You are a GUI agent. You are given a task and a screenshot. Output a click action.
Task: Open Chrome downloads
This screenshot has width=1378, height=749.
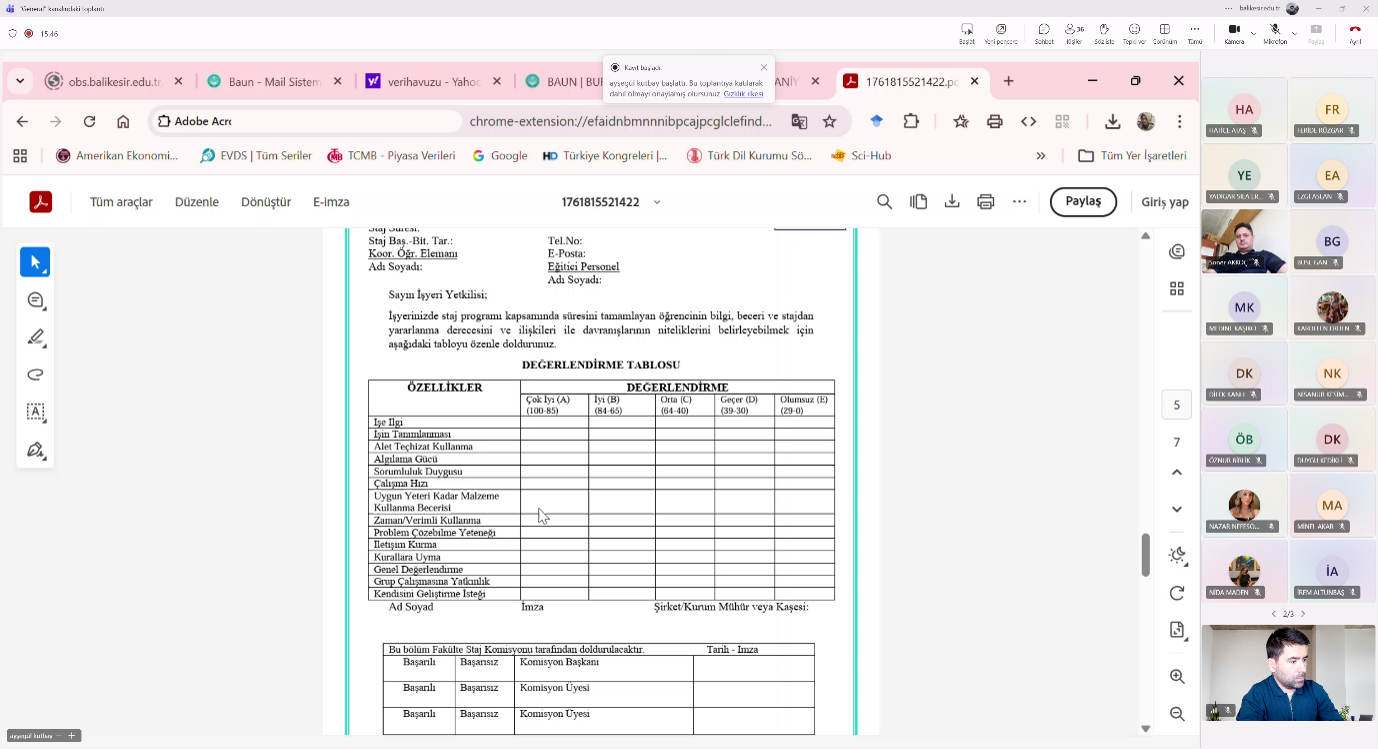[x=1112, y=121]
